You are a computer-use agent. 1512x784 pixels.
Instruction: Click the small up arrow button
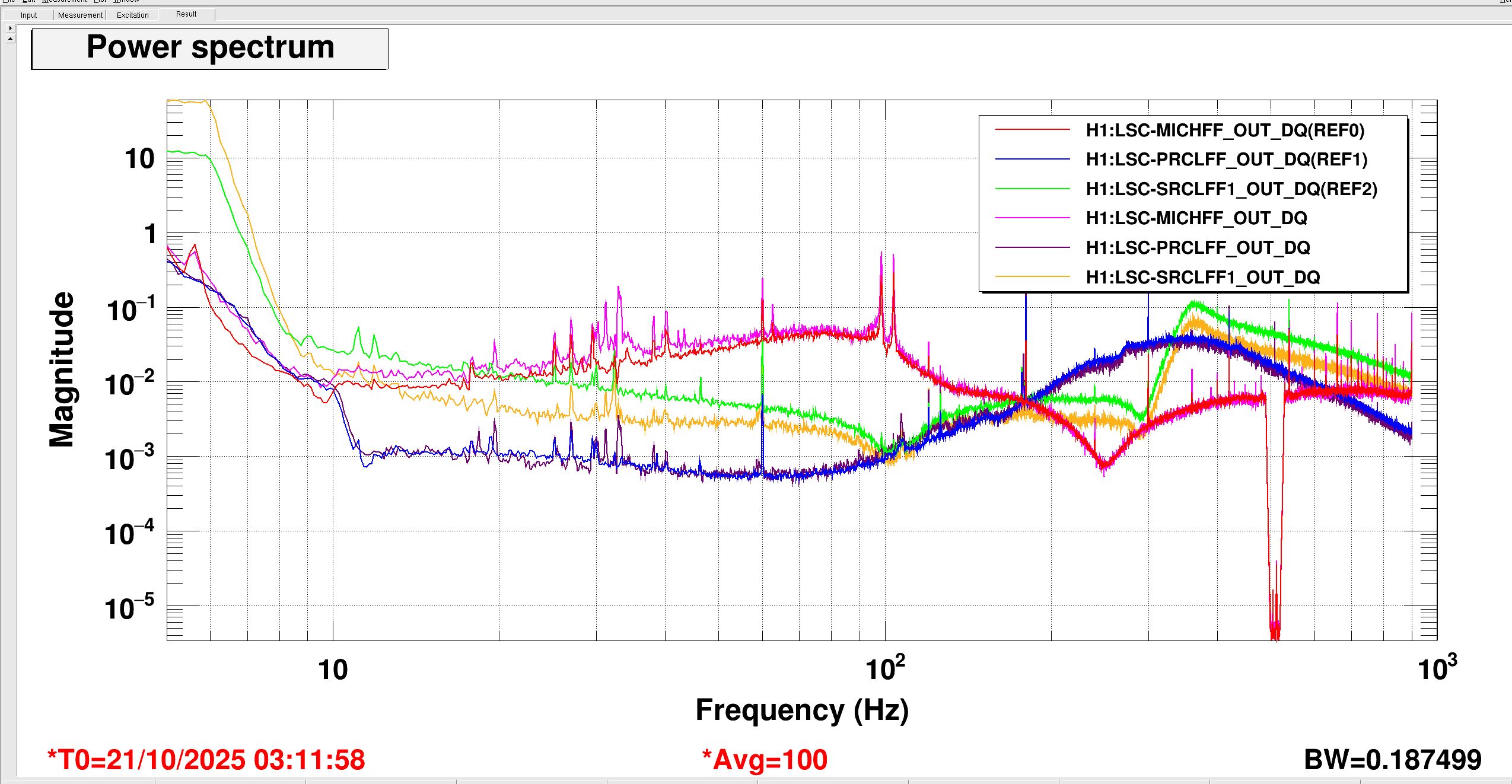point(10,39)
